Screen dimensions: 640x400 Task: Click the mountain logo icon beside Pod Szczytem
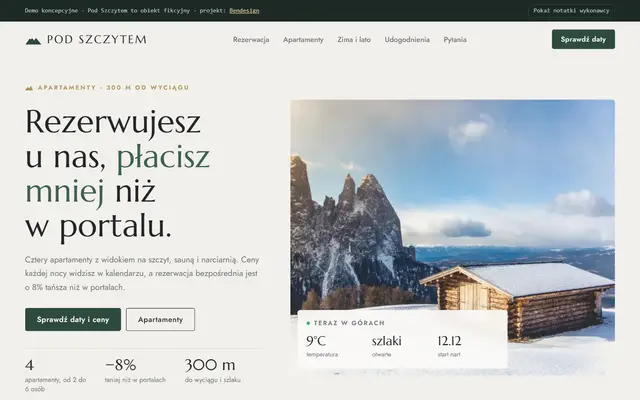(33, 40)
